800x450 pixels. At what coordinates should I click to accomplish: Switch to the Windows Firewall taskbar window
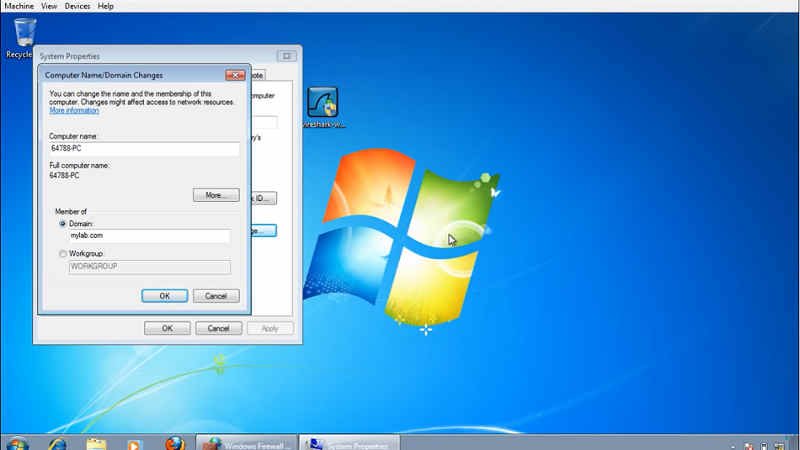(x=246, y=443)
